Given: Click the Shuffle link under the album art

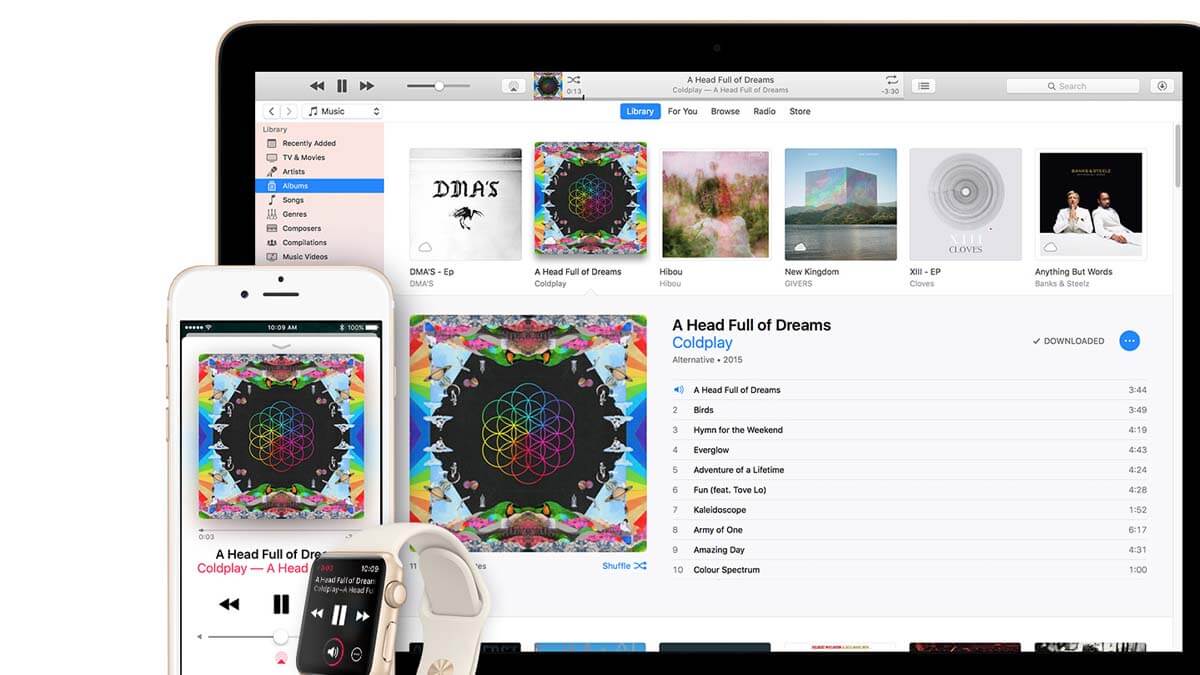Looking at the screenshot, I should coord(624,566).
